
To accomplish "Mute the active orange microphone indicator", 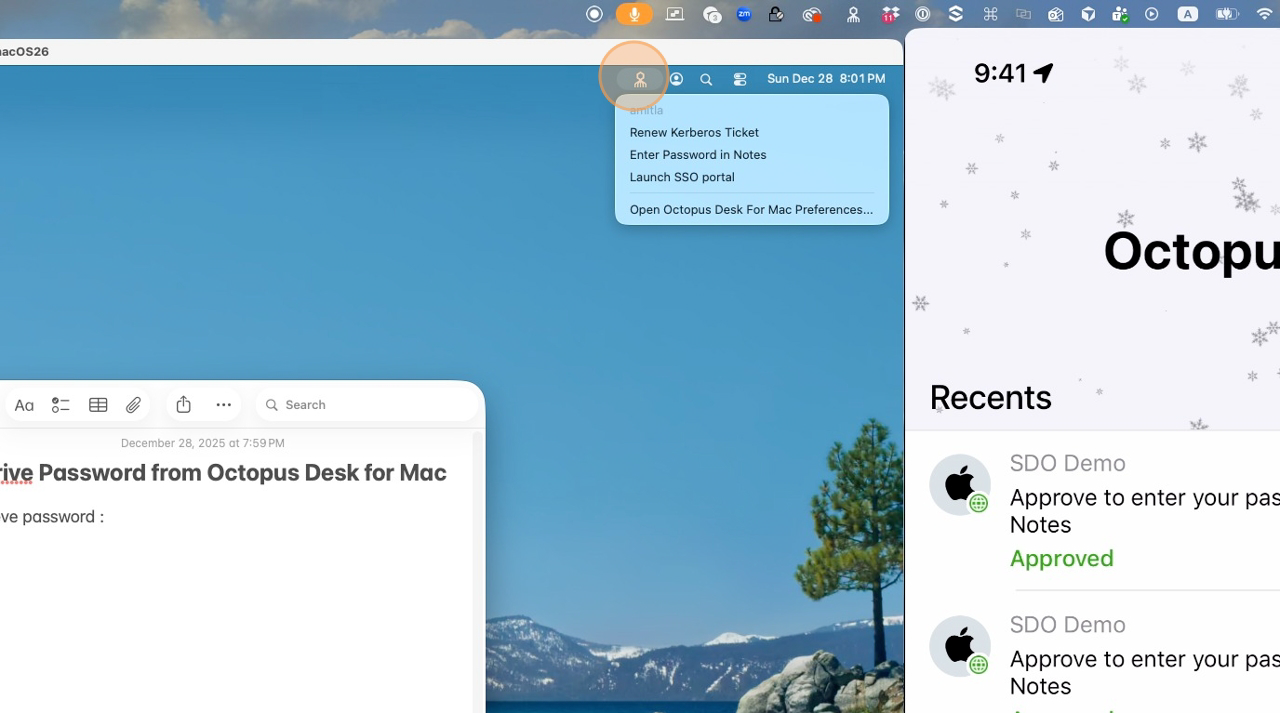I will (x=632, y=14).
